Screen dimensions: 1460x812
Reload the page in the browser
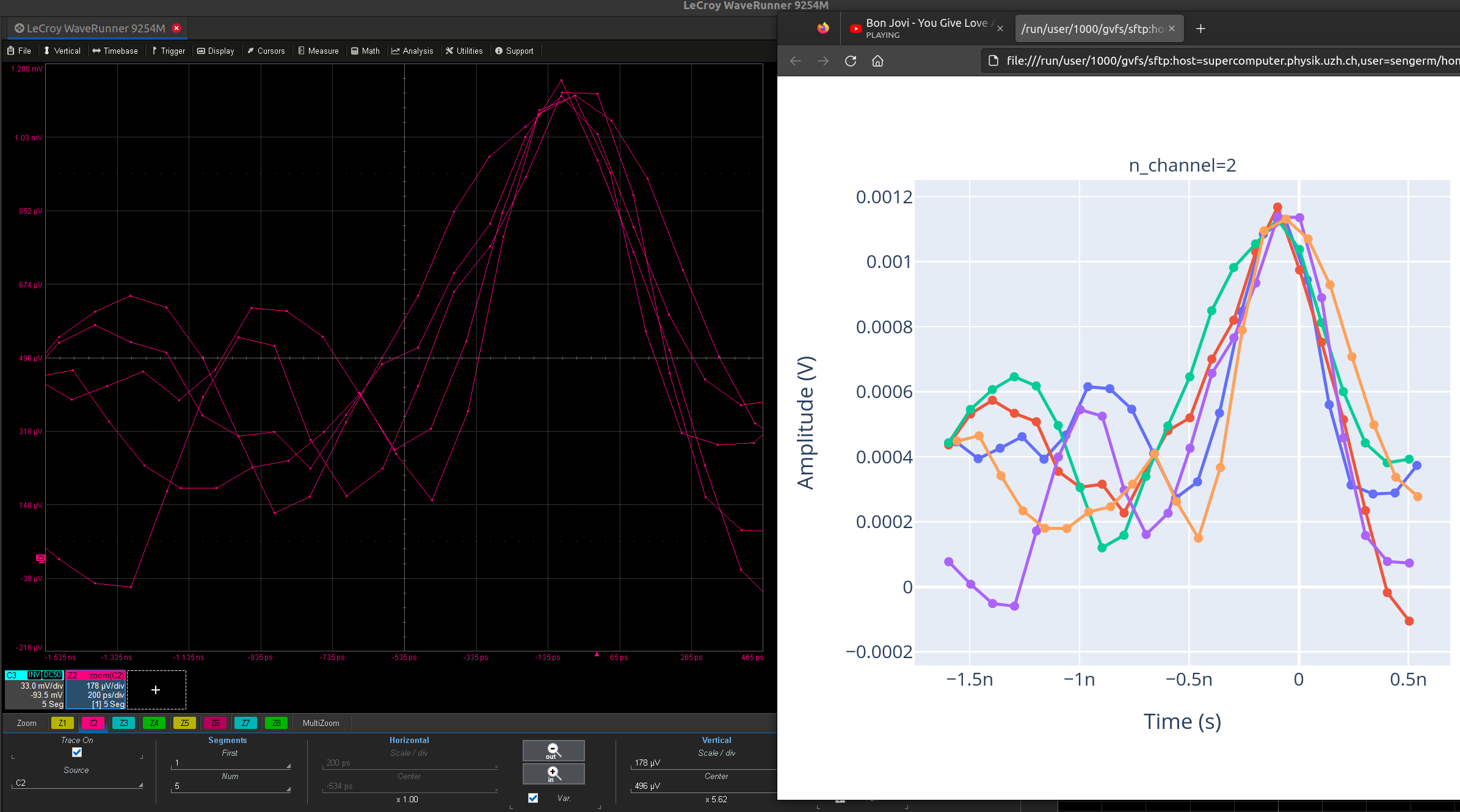coord(850,61)
